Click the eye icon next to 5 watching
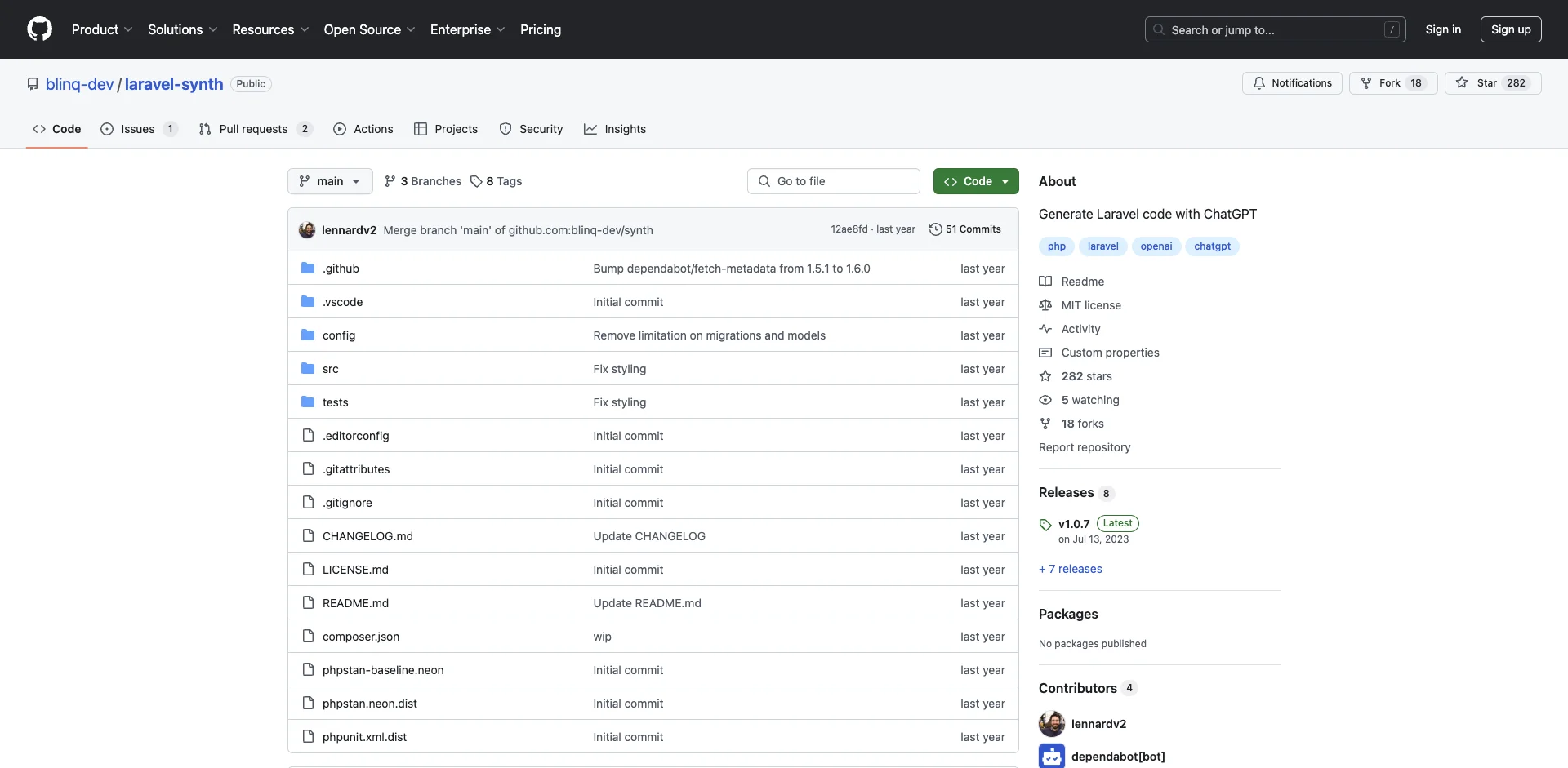 click(x=1045, y=400)
